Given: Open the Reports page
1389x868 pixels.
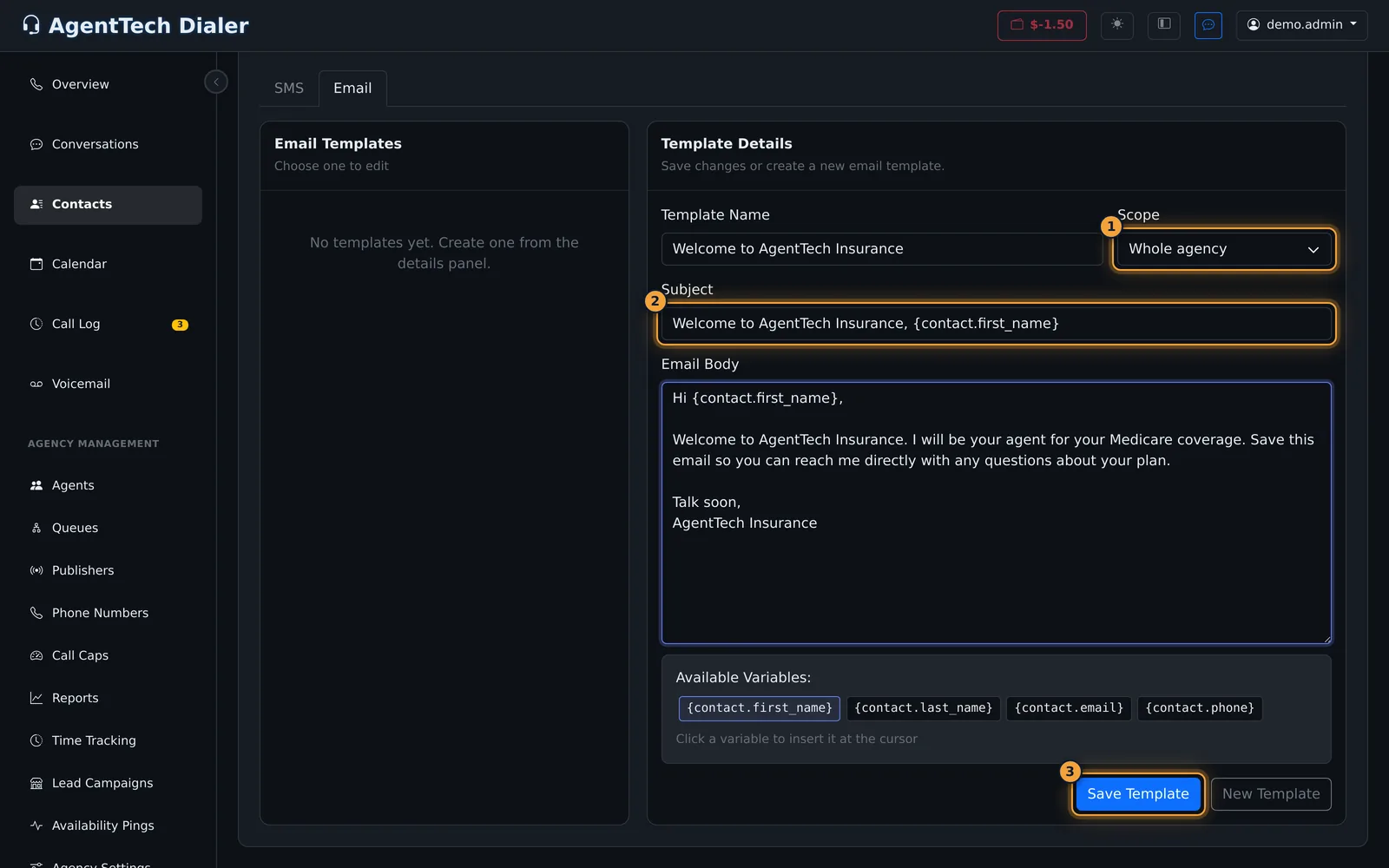Looking at the screenshot, I should pyautogui.click(x=108, y=698).
